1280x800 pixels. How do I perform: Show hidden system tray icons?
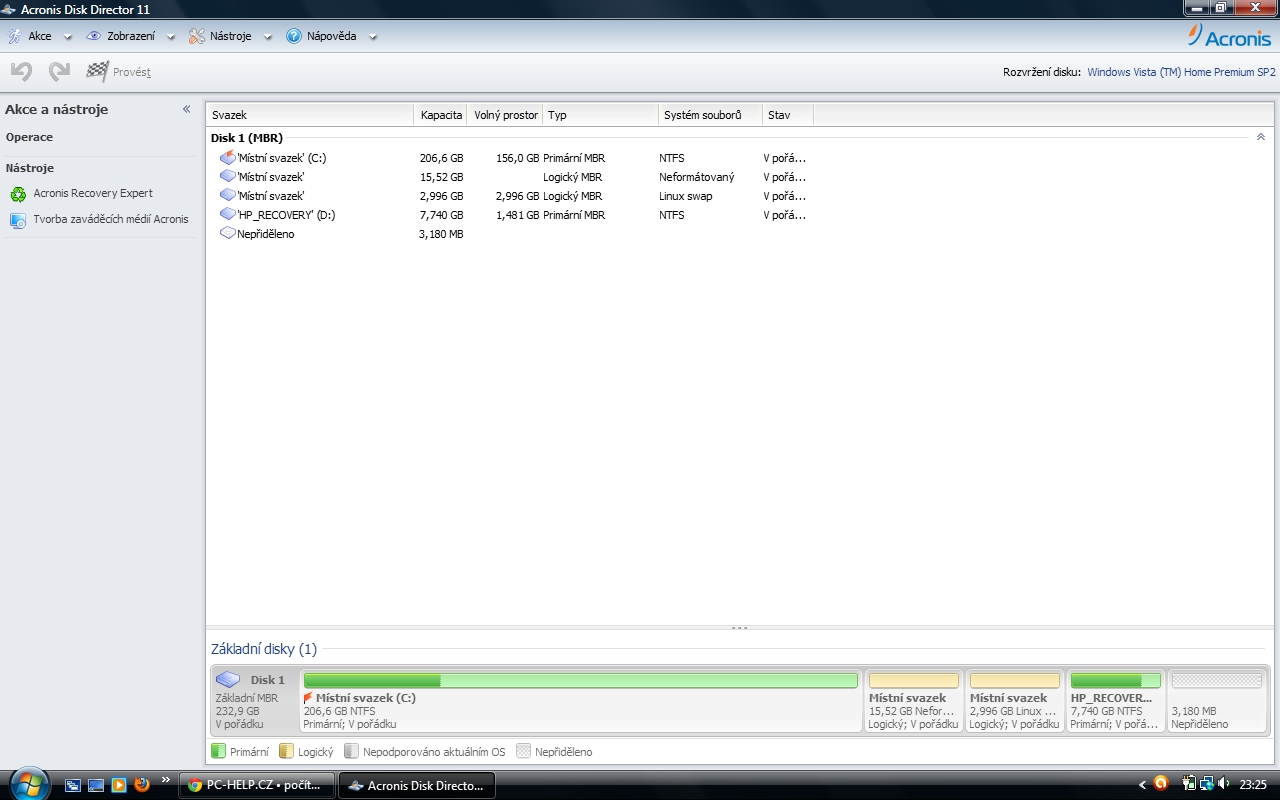tap(1142, 785)
